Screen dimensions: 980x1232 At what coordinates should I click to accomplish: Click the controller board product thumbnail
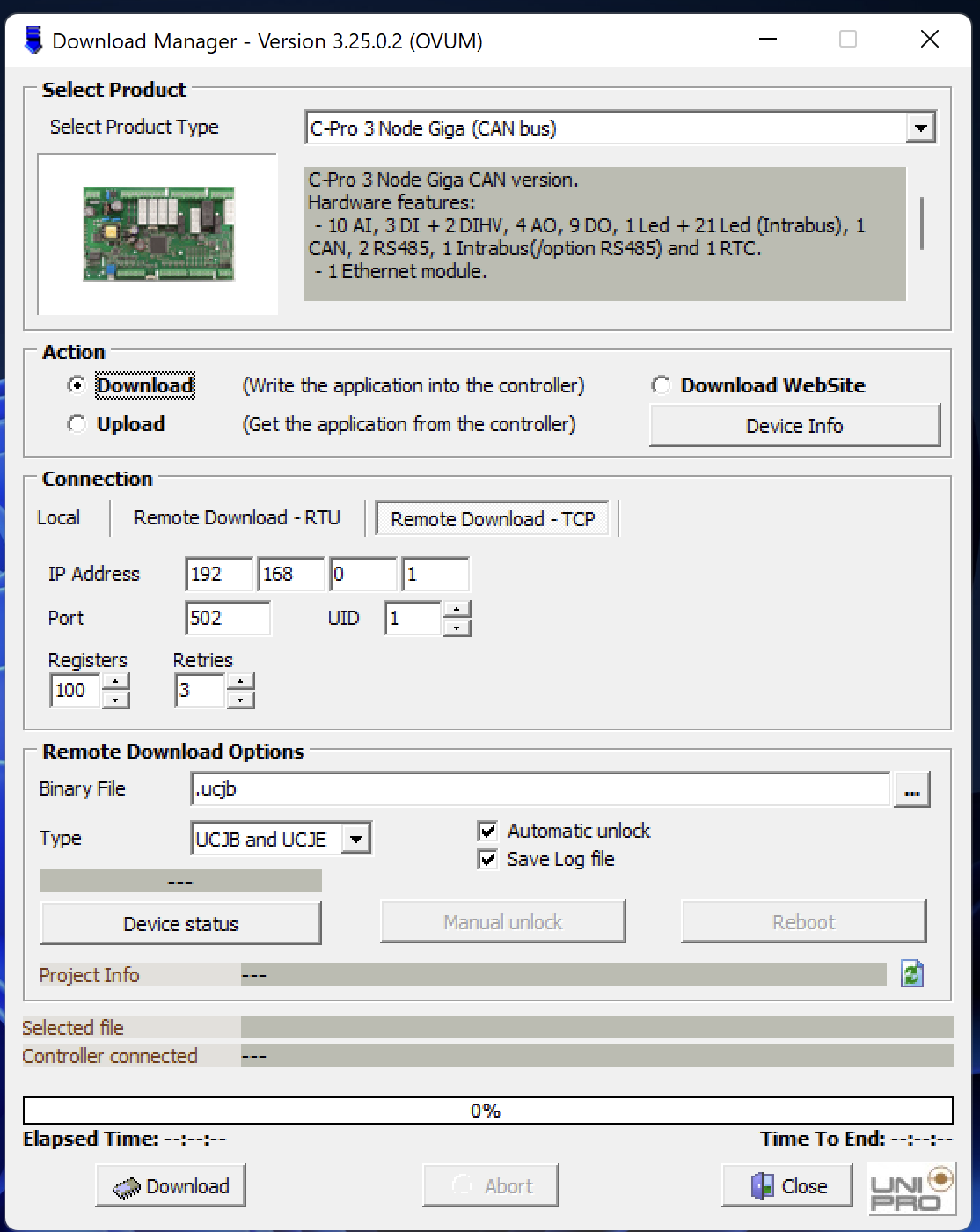pyautogui.click(x=158, y=233)
